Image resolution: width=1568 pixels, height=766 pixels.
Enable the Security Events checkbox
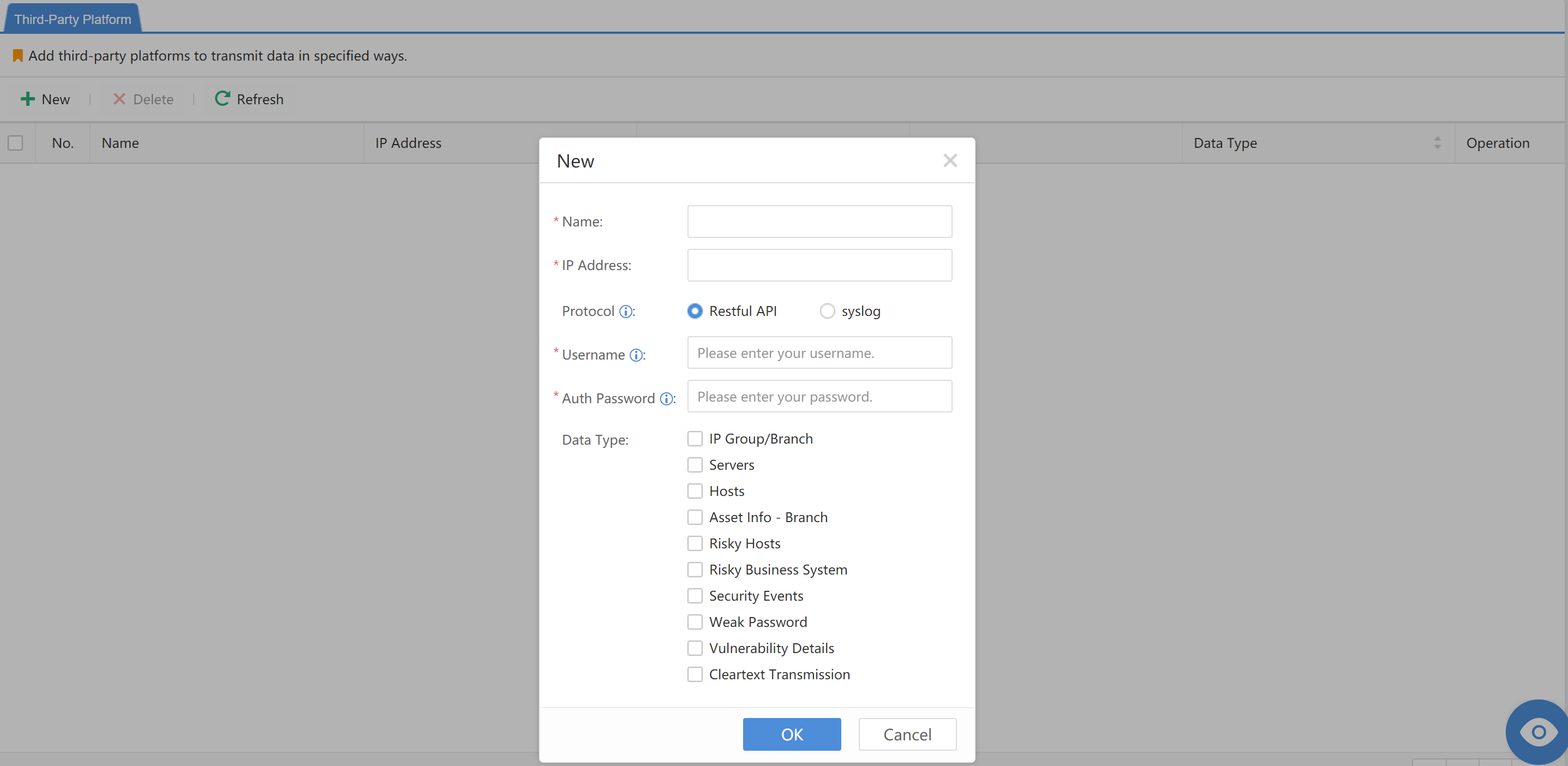[x=695, y=596]
